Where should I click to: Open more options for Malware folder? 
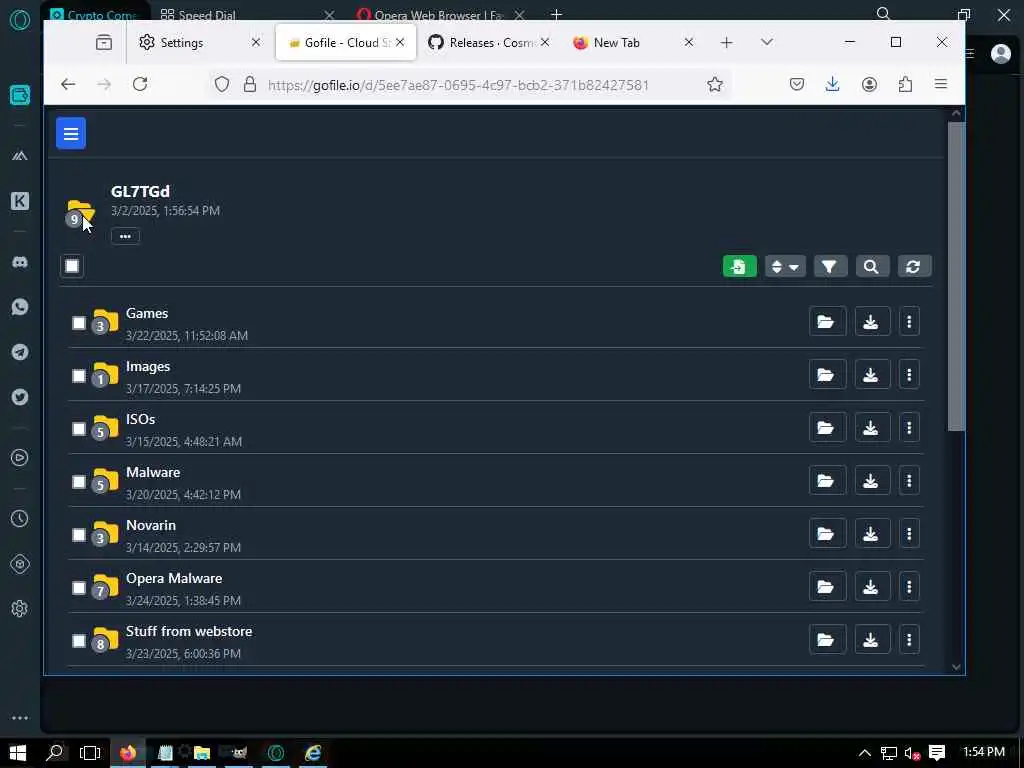pyautogui.click(x=909, y=480)
